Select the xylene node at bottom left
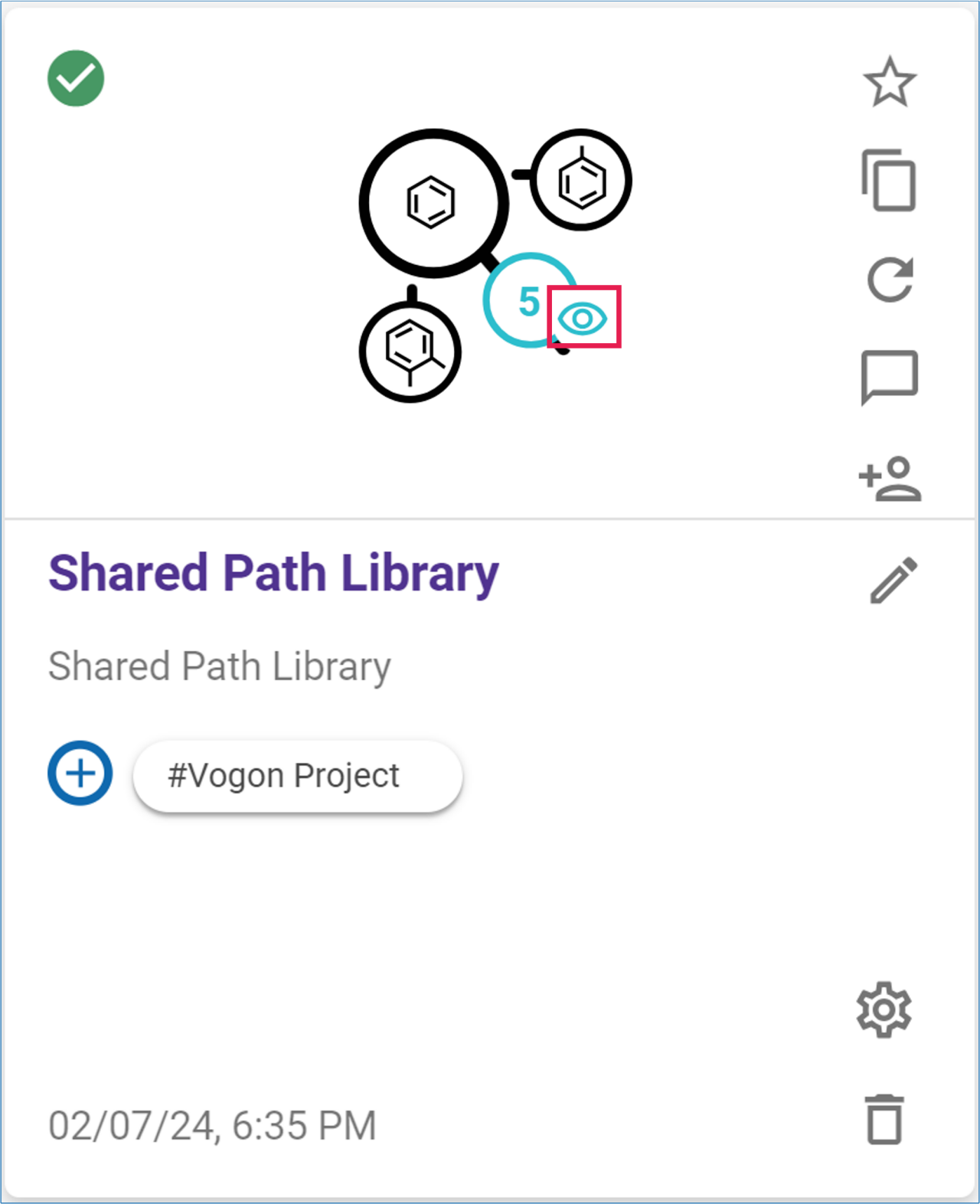The width and height of the screenshot is (980, 1204). click(x=410, y=352)
